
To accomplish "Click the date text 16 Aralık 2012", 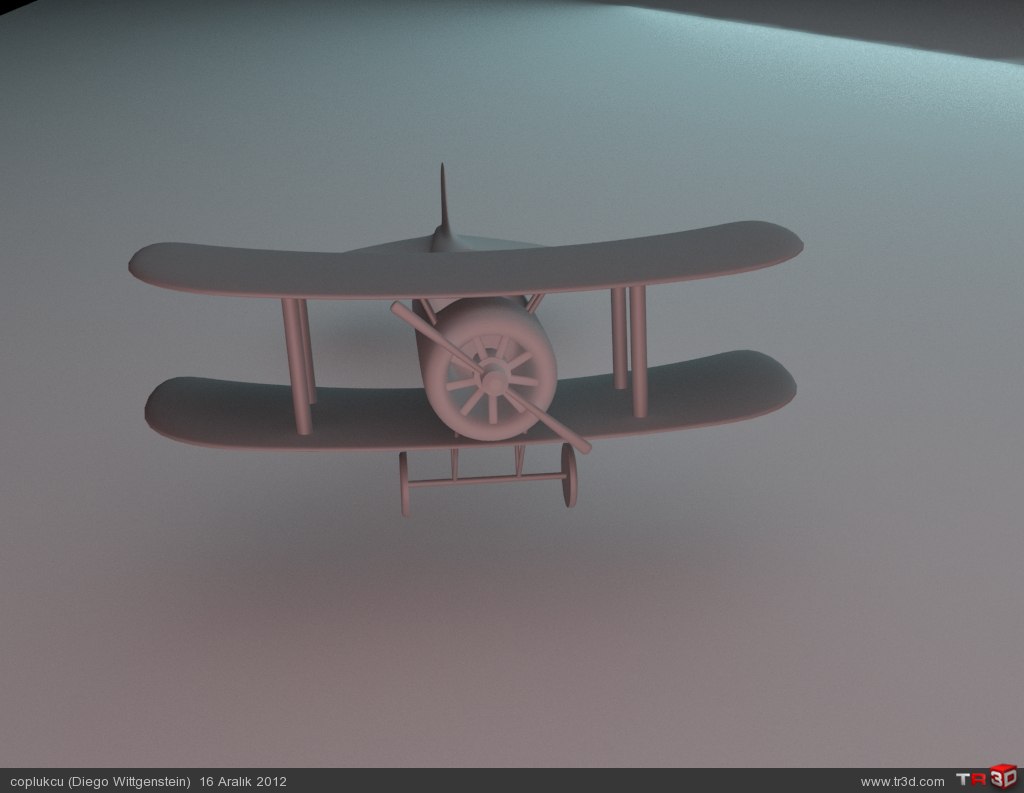I will pyautogui.click(x=243, y=781).
